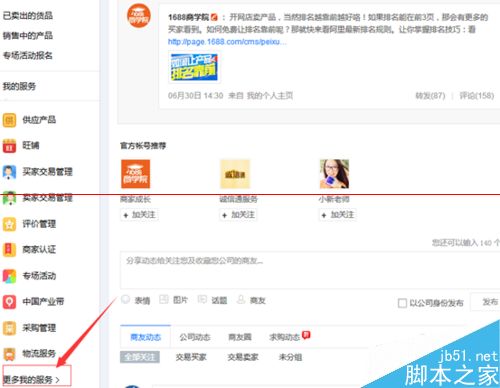Viewport: 500px width, 388px height.
Task: Open the page.1688.com link in the post
Action: (227, 42)
